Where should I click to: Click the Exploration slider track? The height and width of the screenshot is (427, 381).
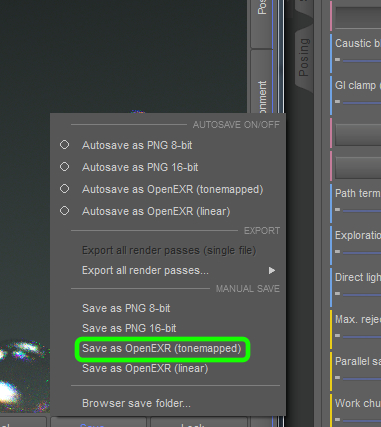coord(362,253)
